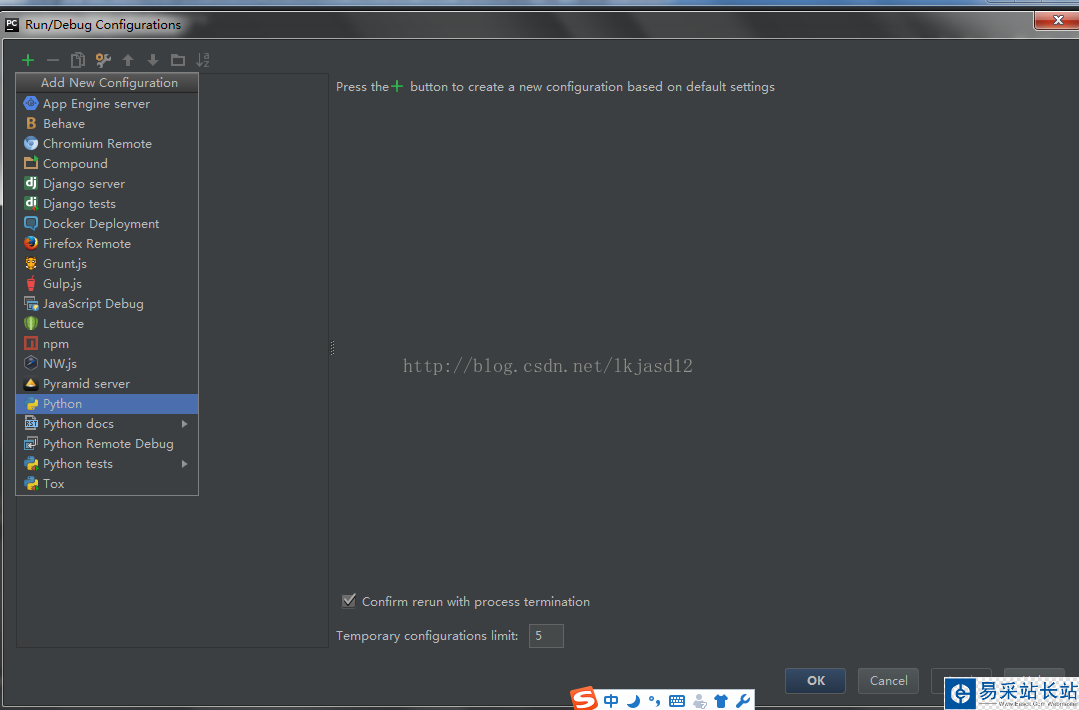Choose Django tests entry
Viewport: 1079px width, 710px height.
[107, 204]
